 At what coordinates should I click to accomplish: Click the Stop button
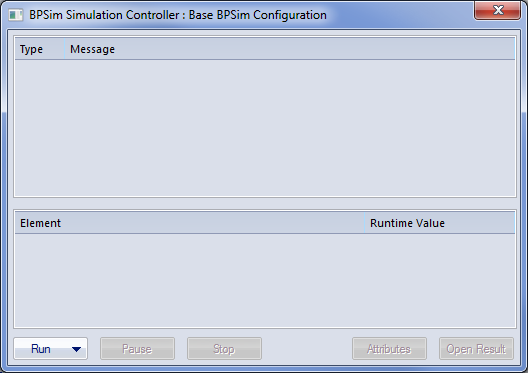tap(224, 349)
